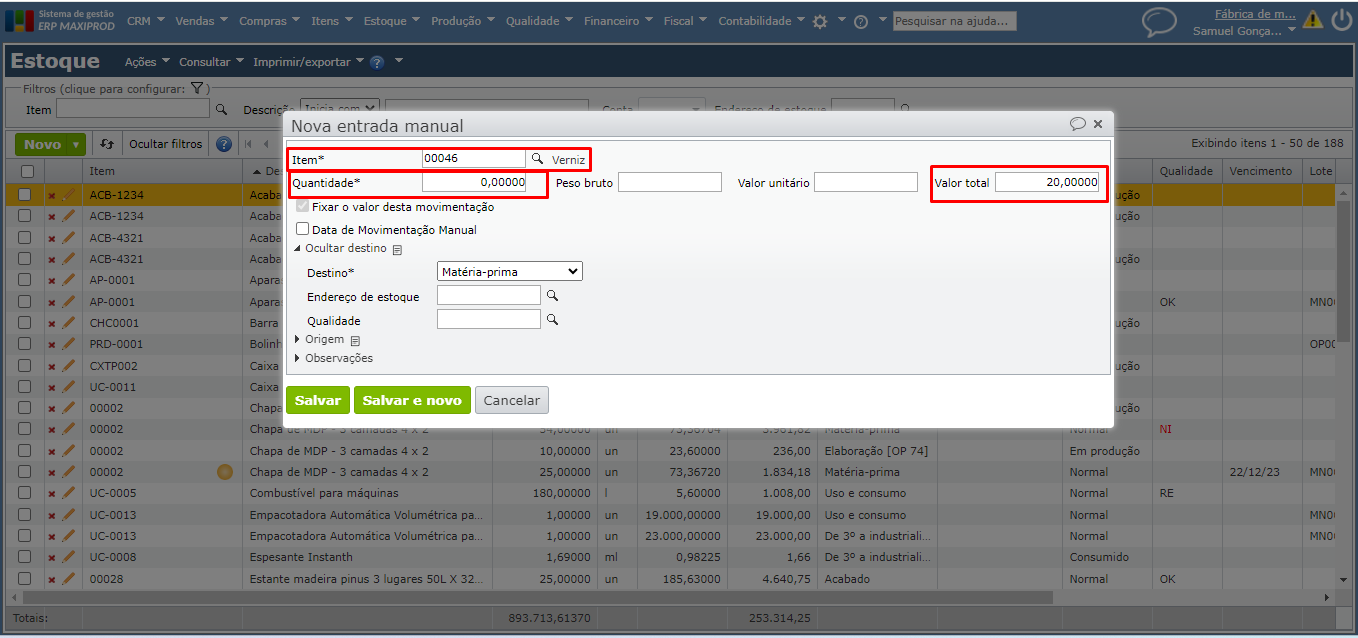Search Qualidade with magnifier icon
Image resolution: width=1358 pixels, height=638 pixels.
(x=551, y=320)
